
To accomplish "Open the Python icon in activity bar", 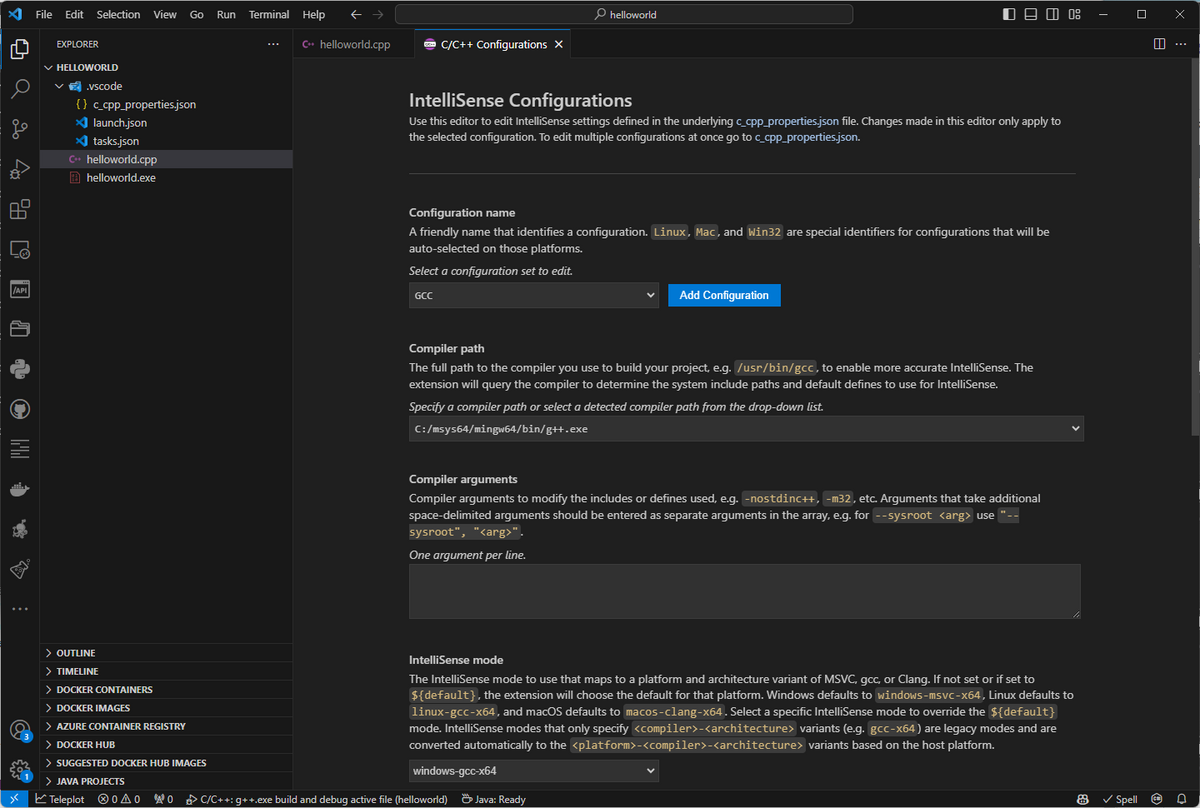I will [x=19, y=369].
